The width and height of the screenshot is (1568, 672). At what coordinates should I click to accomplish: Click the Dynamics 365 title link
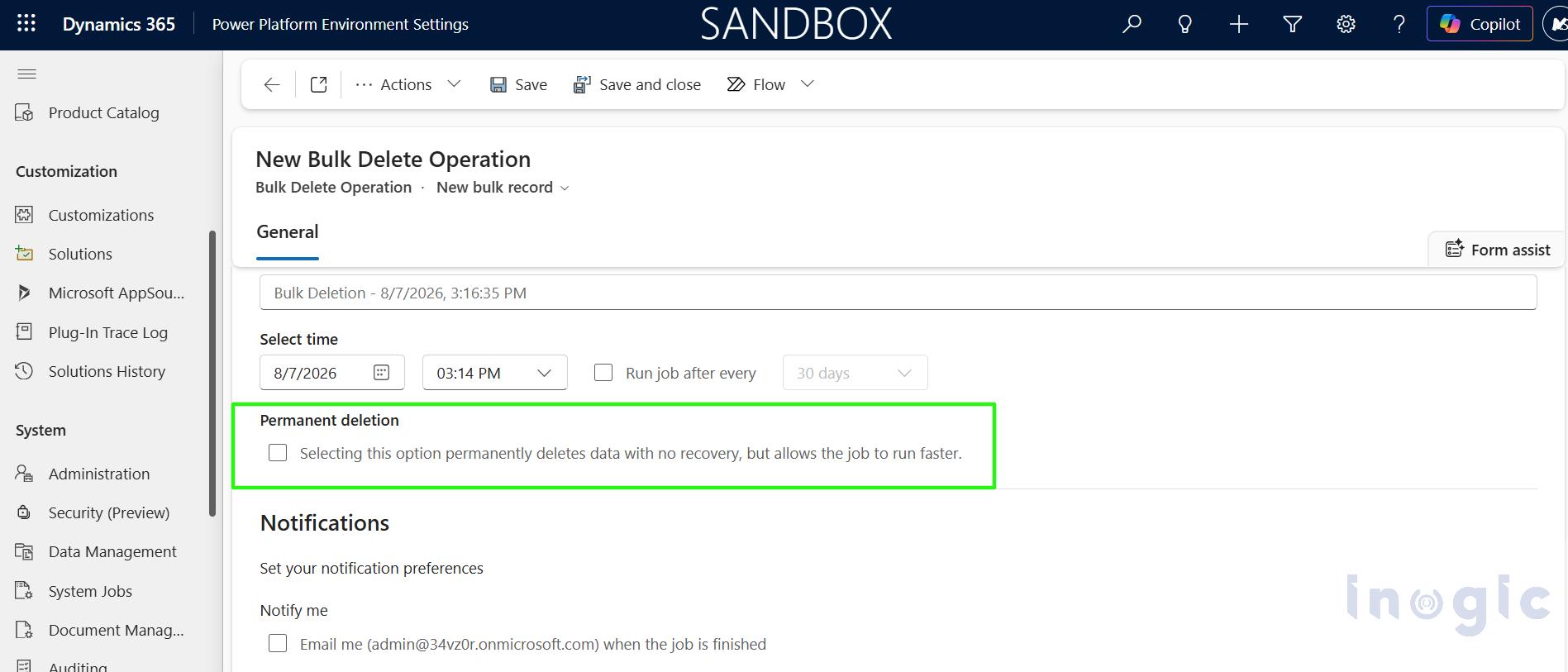click(x=119, y=24)
